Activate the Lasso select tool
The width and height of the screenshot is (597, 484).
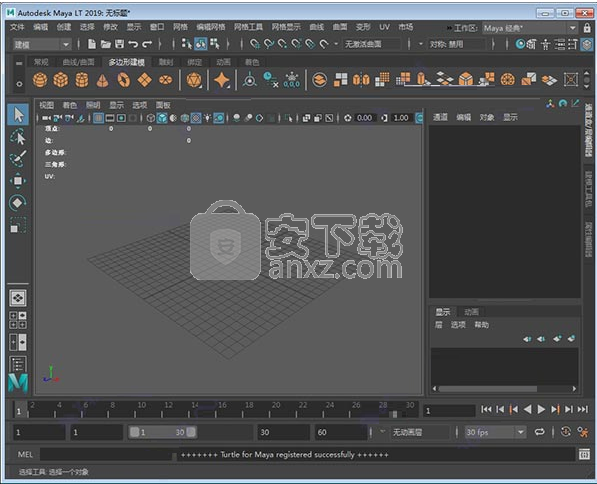point(18,137)
